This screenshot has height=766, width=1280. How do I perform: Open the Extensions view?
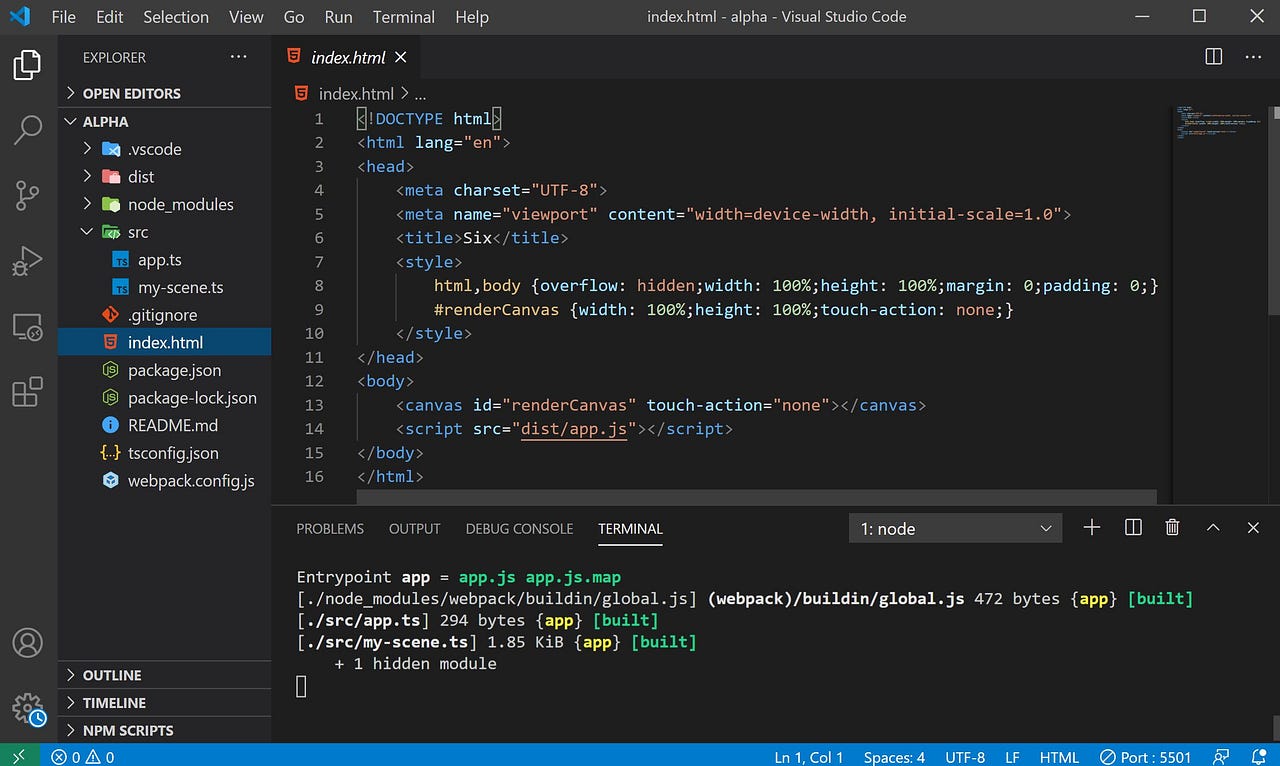tap(26, 392)
